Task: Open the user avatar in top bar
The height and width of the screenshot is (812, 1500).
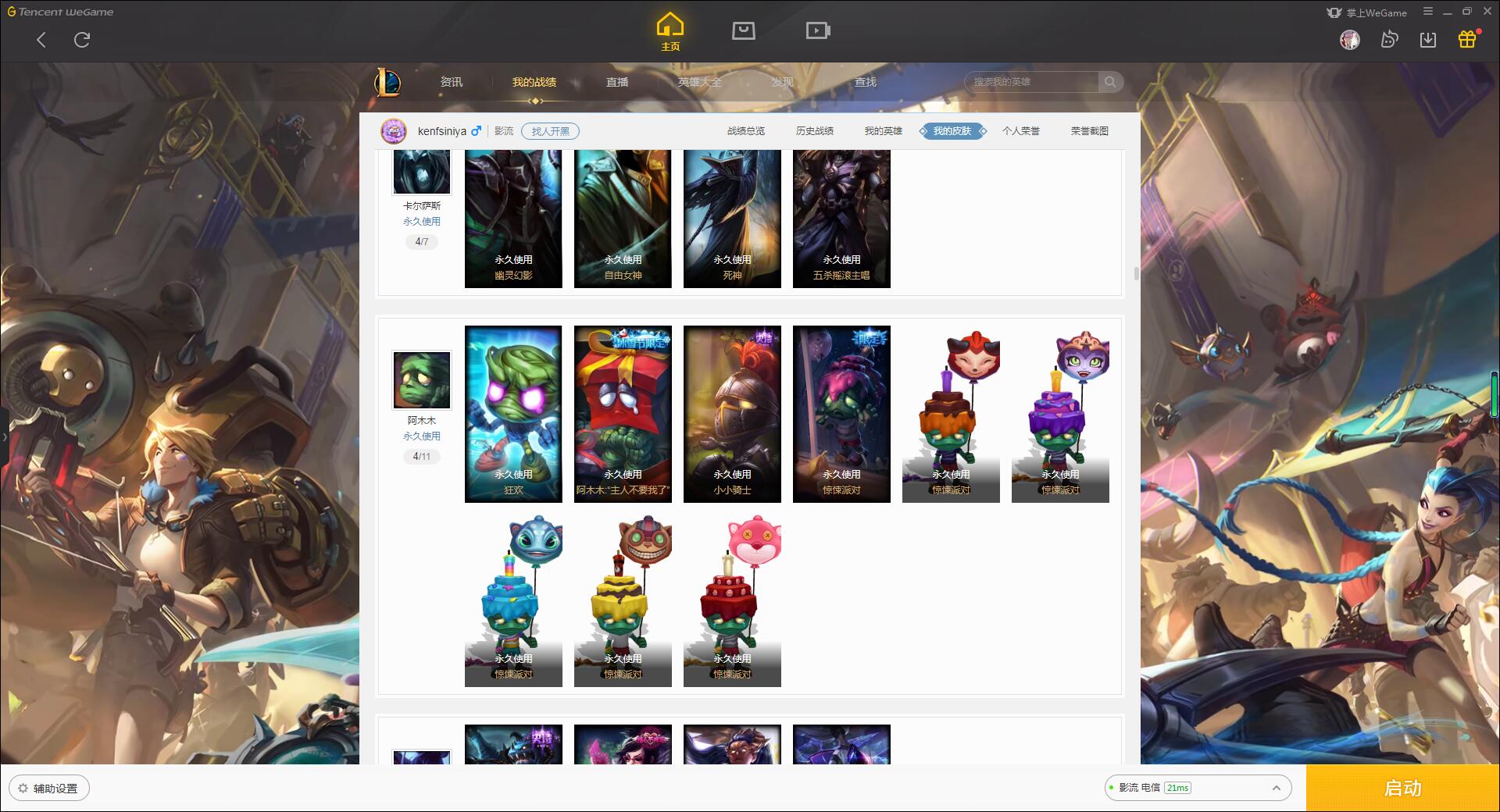Action: click(1350, 40)
